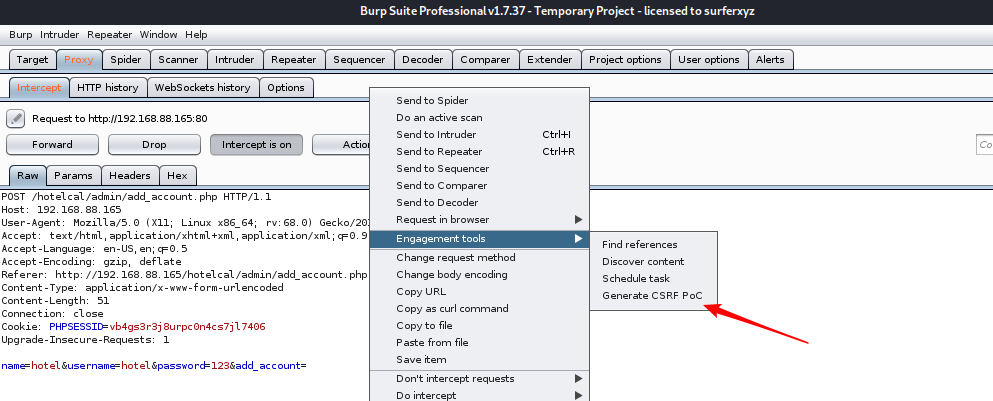Toggle the Intercept is on button
This screenshot has width=993, height=401.
256,144
